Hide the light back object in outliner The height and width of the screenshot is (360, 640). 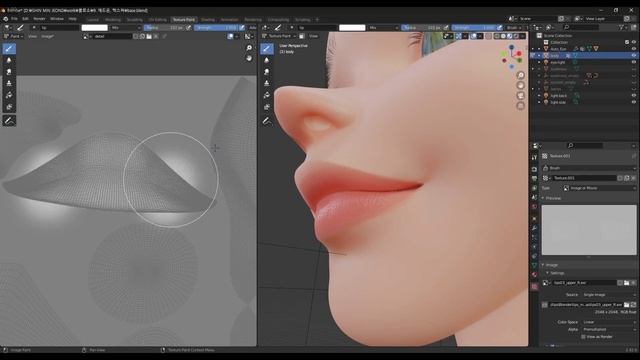(634, 96)
